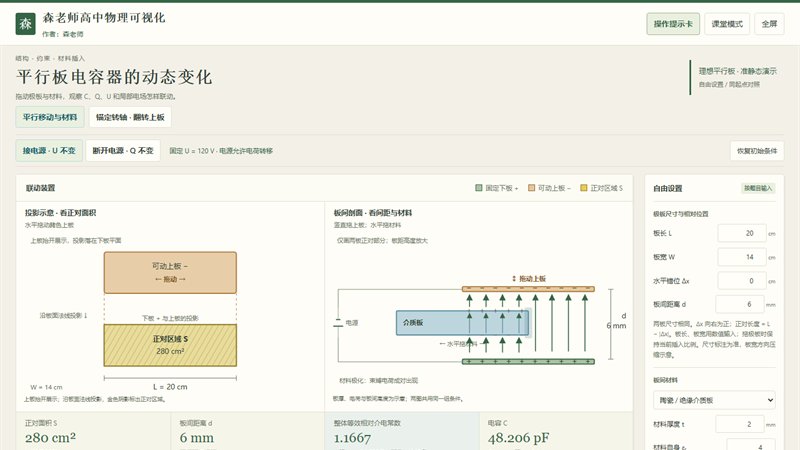Click the 理想平行板·准静态演示 note
The width and height of the screenshot is (800, 450).
[738, 71]
